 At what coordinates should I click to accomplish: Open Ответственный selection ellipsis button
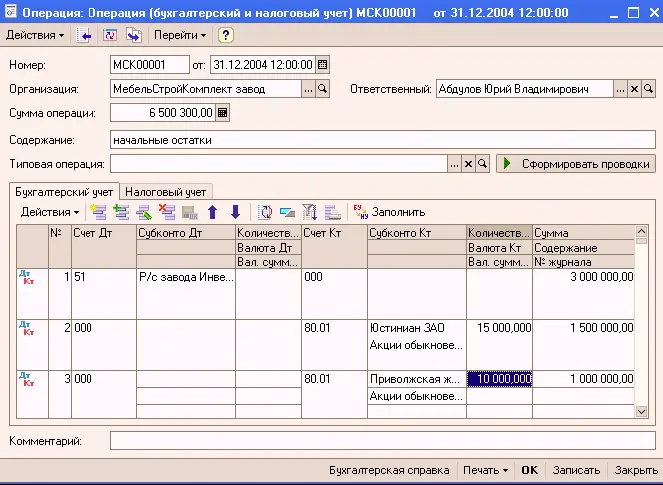point(620,89)
